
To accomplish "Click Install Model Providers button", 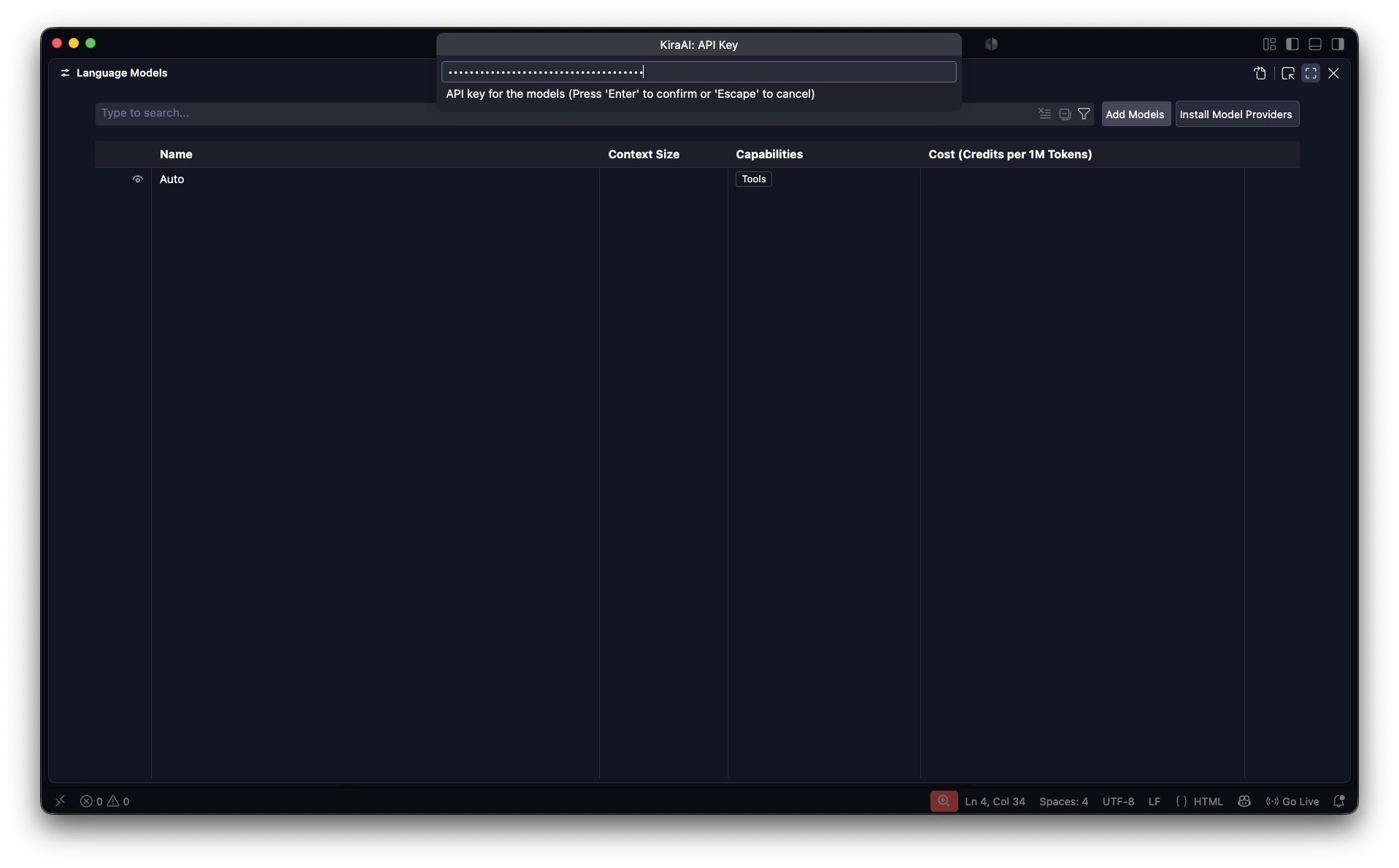I will (1236, 114).
